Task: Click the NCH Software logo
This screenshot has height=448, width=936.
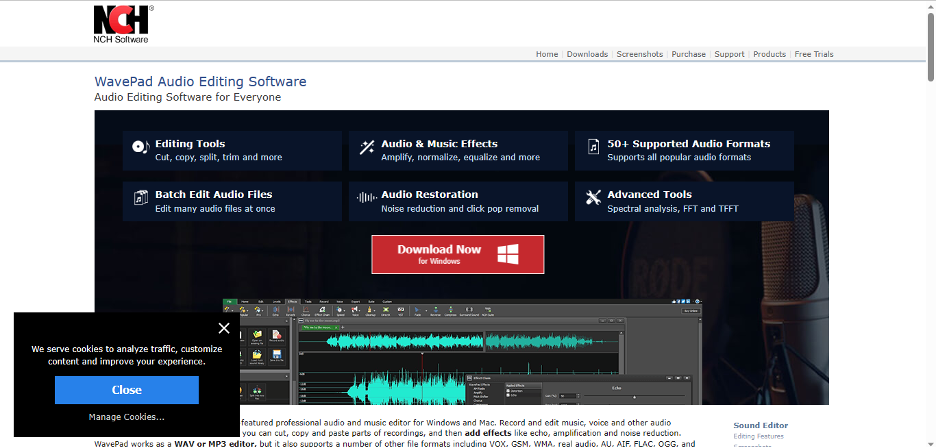Action: click(124, 24)
